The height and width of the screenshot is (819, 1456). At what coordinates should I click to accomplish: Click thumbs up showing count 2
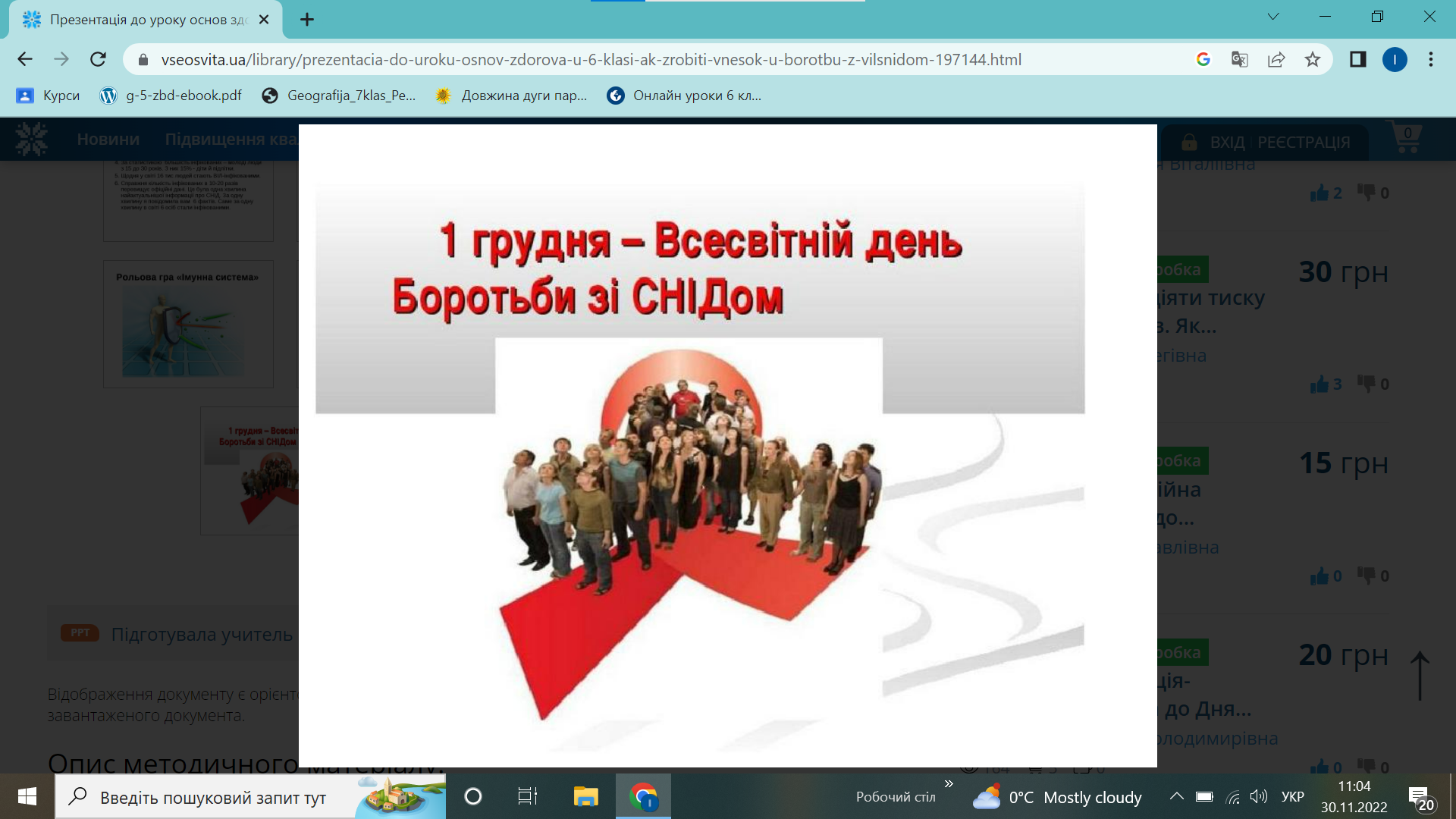pyautogui.click(x=1319, y=193)
